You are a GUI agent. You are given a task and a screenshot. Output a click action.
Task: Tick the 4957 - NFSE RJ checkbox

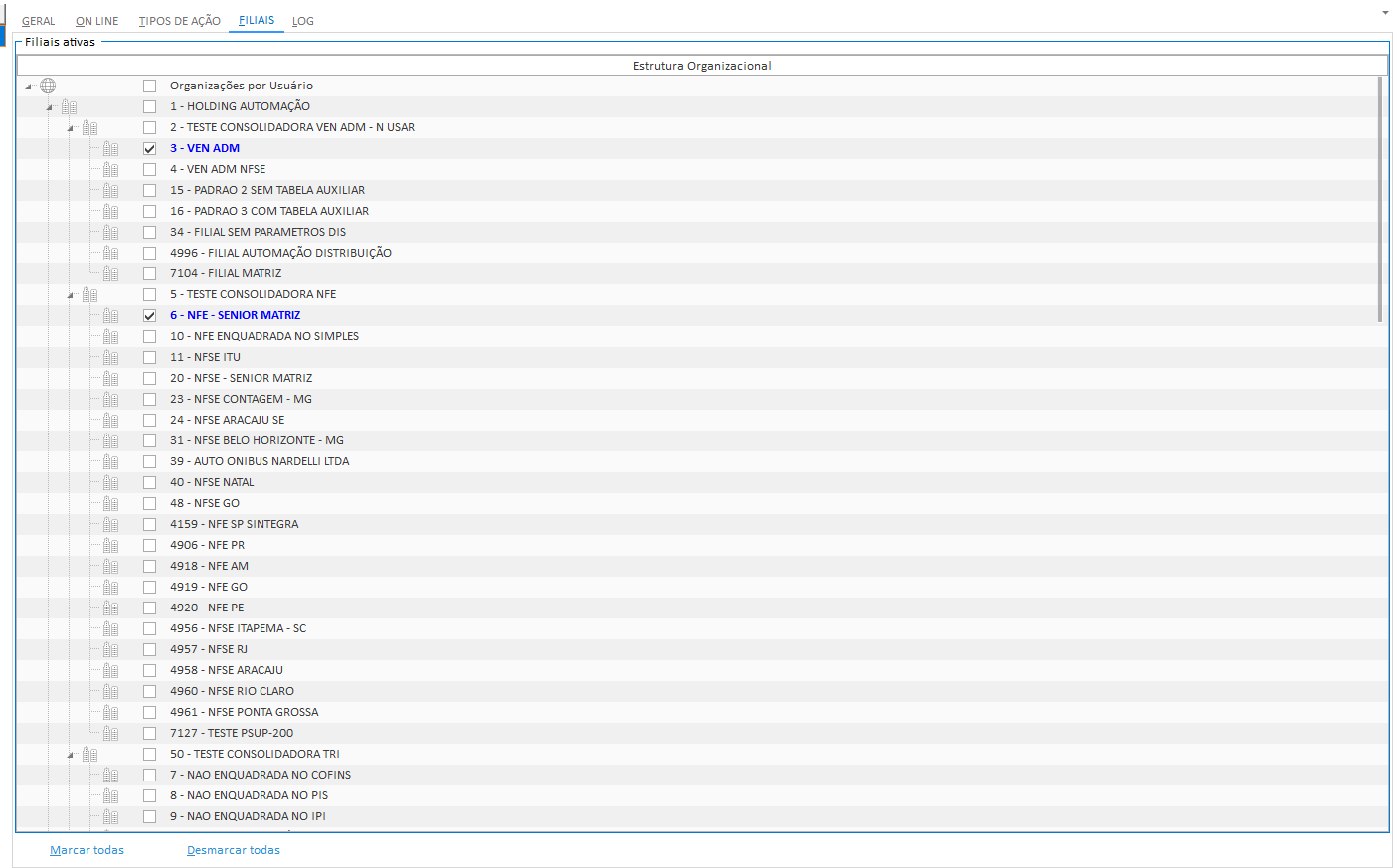coord(149,649)
